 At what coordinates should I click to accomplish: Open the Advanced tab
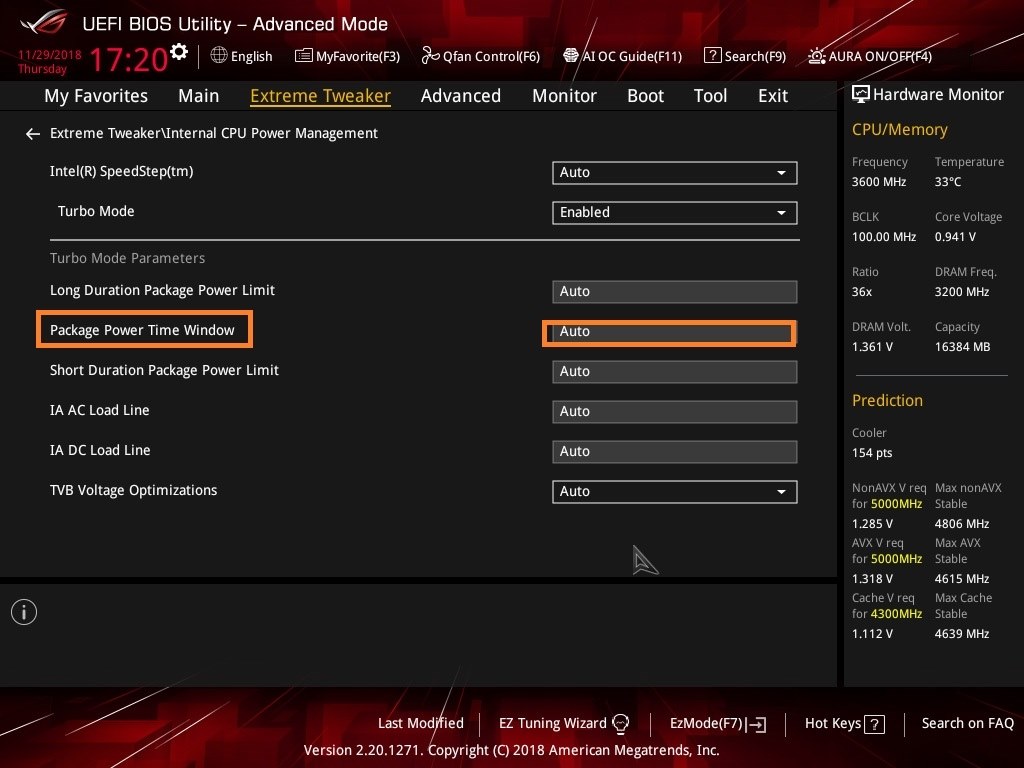click(x=461, y=96)
